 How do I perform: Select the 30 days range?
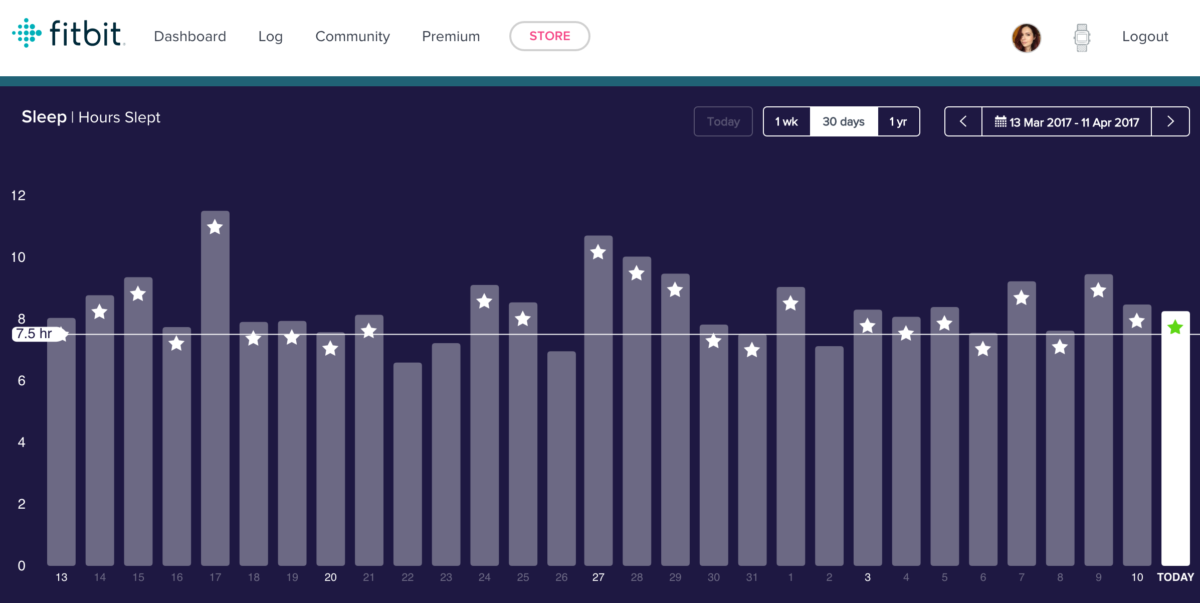tap(843, 122)
